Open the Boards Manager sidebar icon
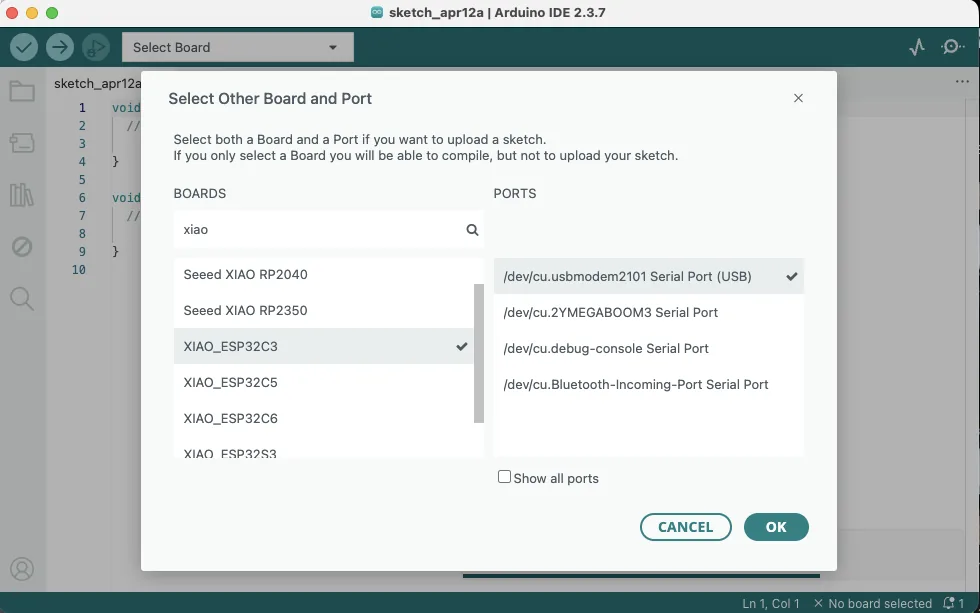 tap(22, 142)
